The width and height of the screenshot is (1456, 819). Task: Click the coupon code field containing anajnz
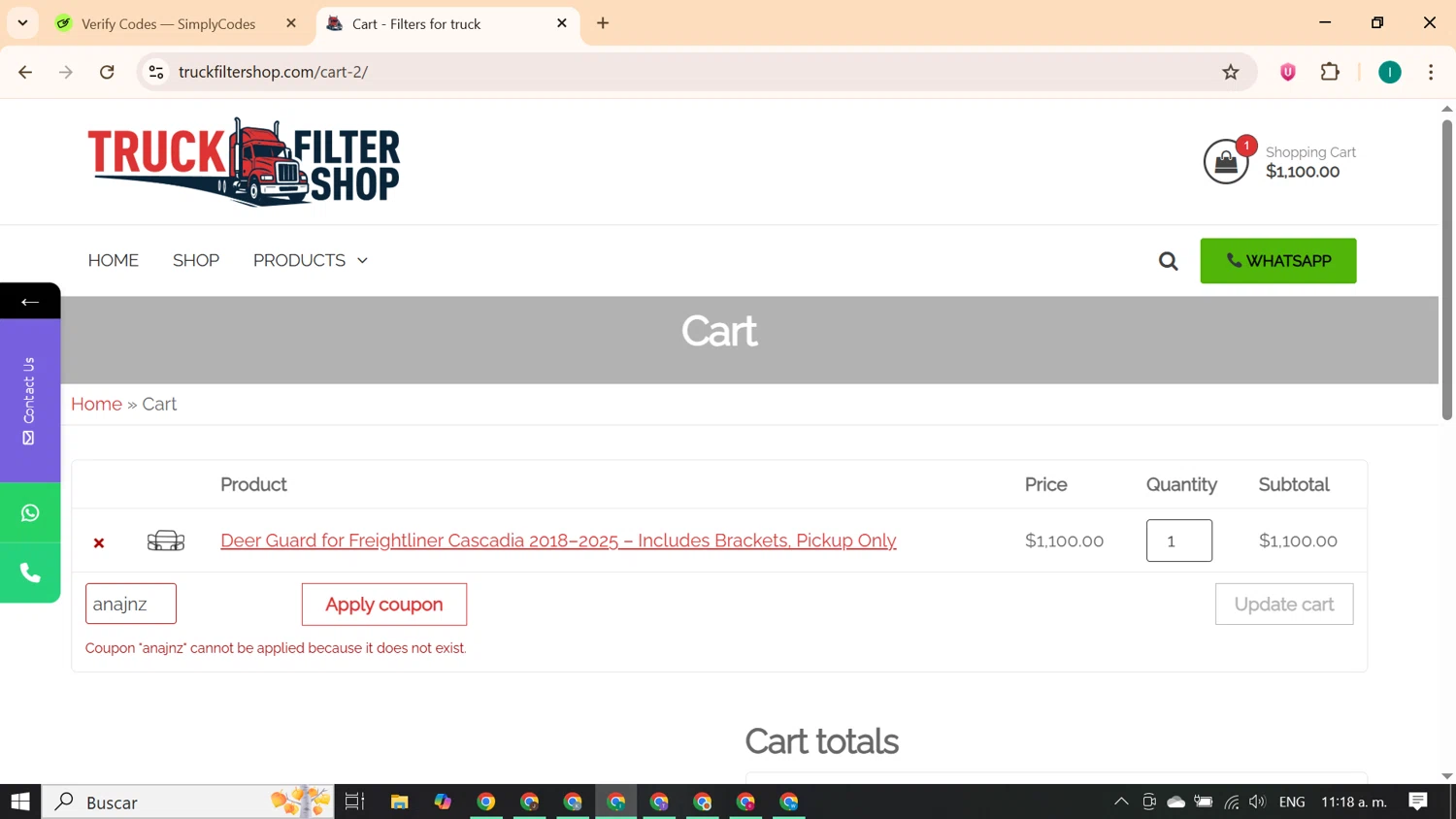131,604
